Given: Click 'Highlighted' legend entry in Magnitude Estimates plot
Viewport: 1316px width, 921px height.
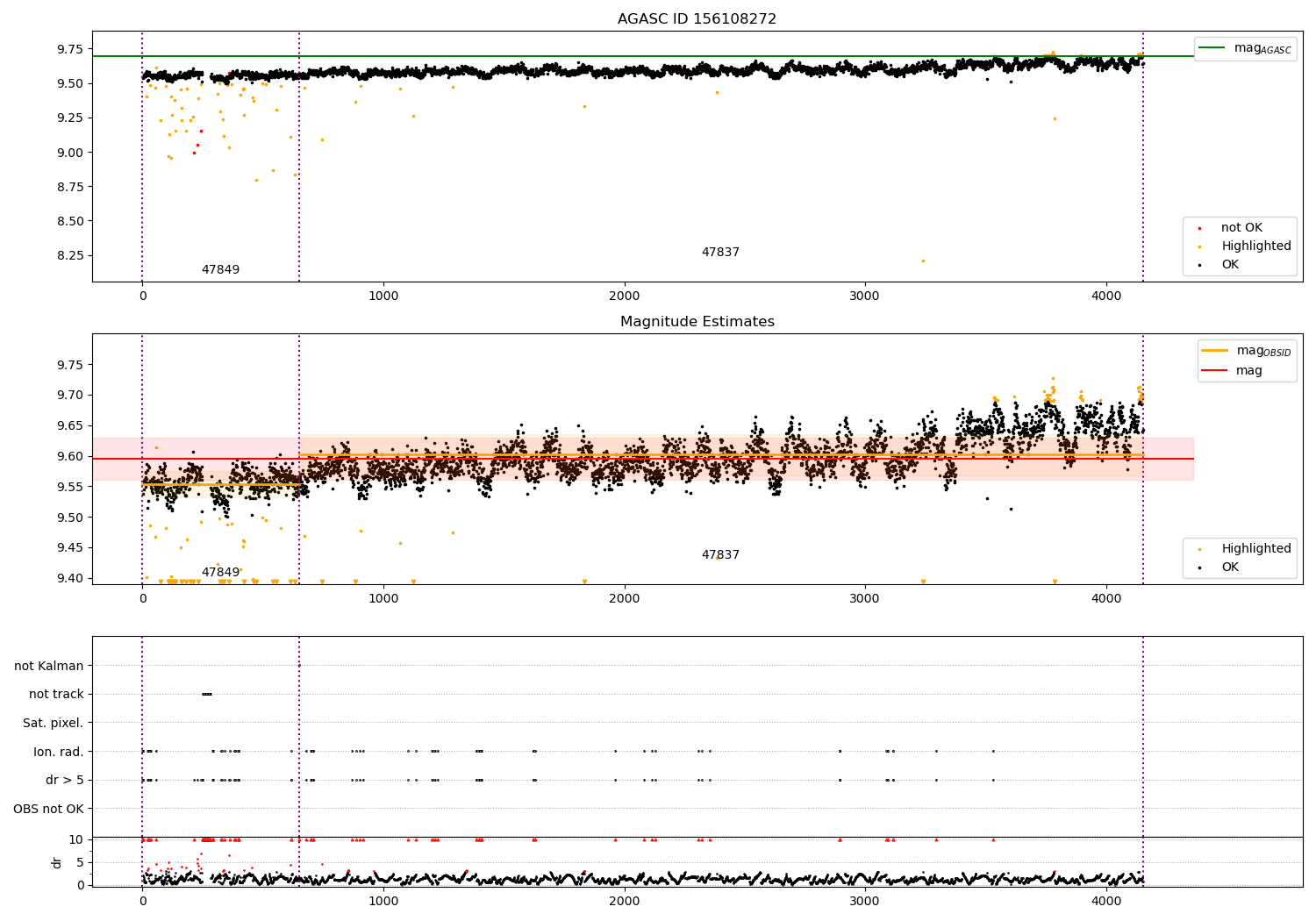Looking at the screenshot, I should pyautogui.click(x=1256, y=548).
